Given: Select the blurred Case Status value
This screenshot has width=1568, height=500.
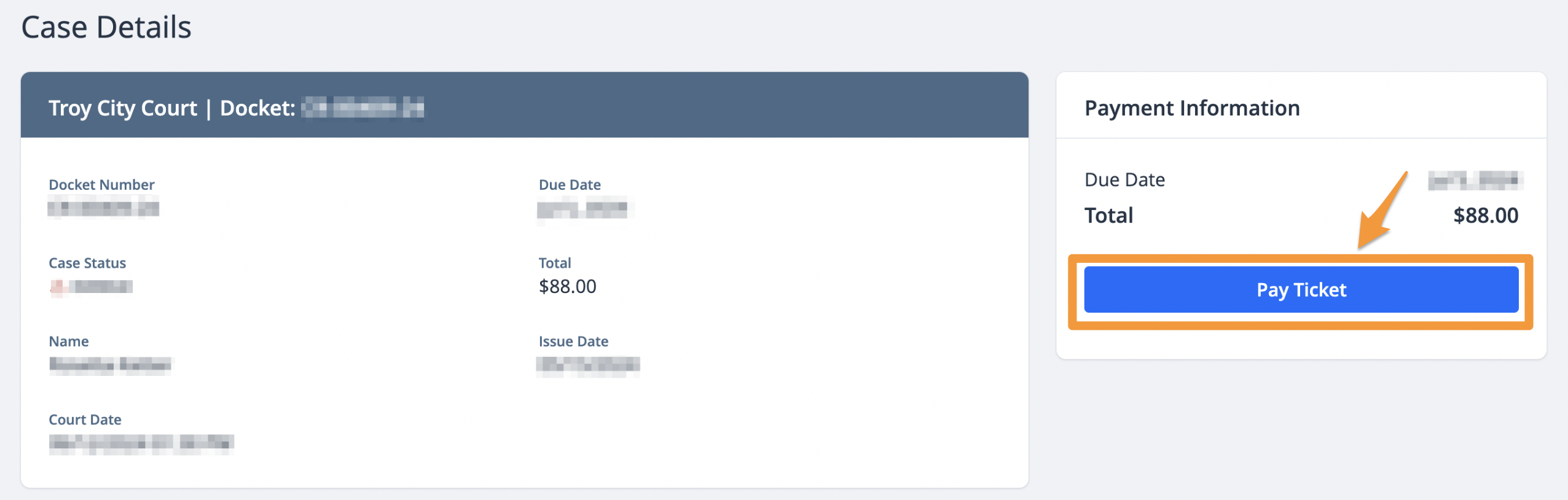Looking at the screenshot, I should [x=91, y=286].
